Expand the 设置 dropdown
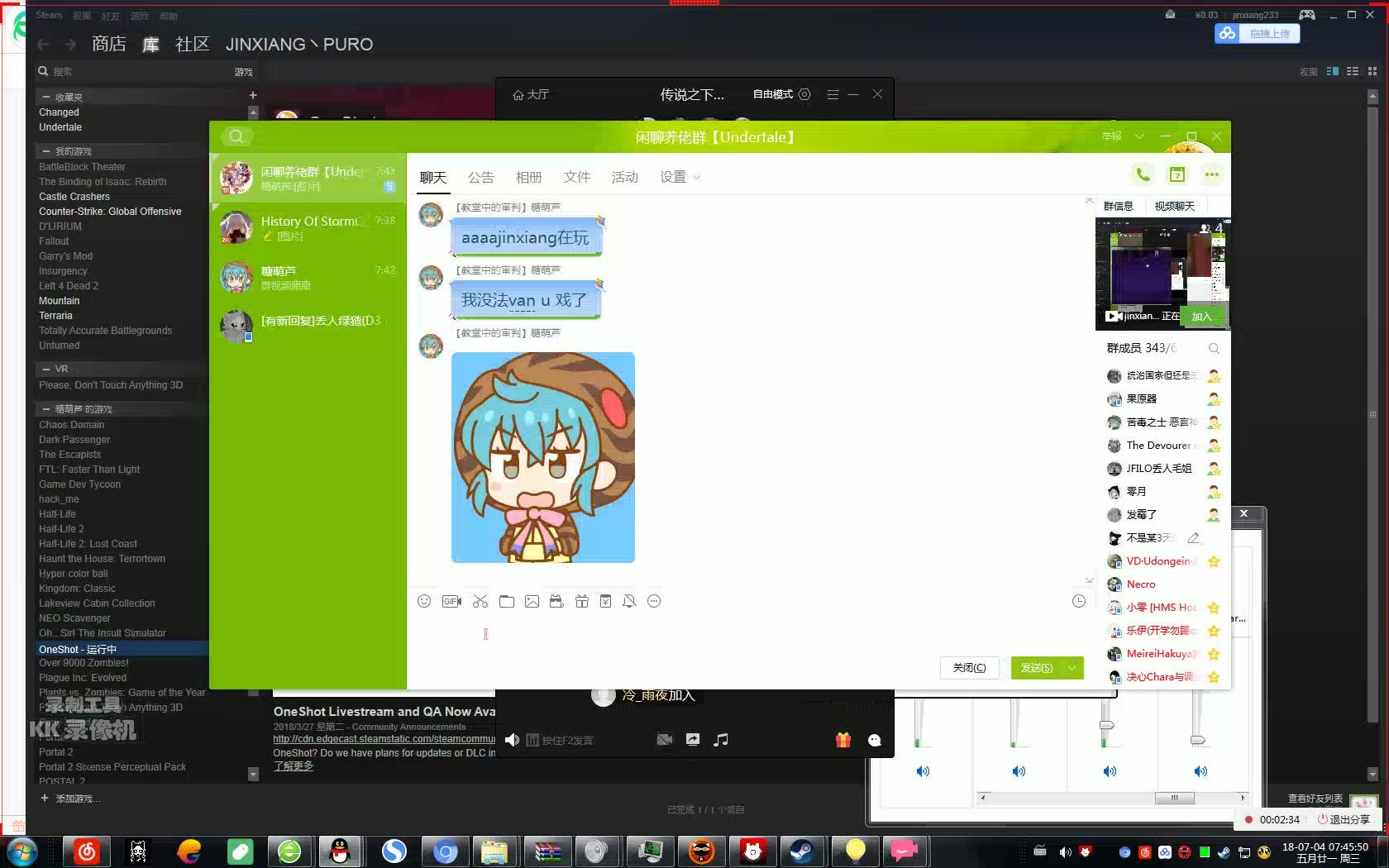 tap(680, 177)
